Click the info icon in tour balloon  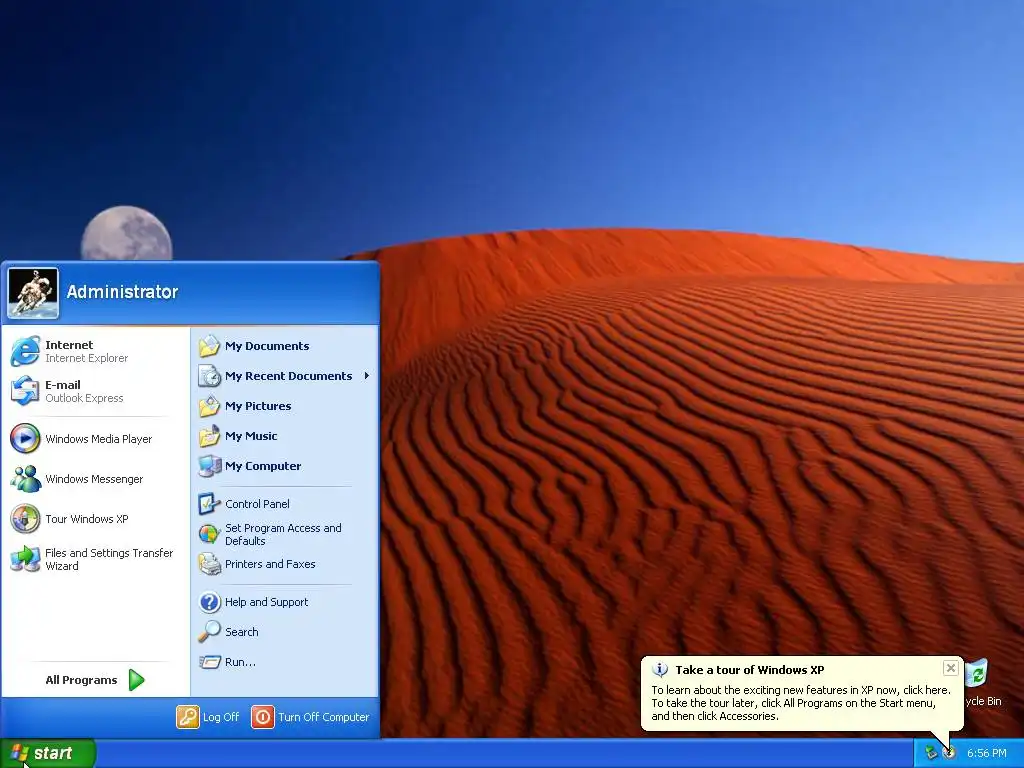tap(660, 669)
